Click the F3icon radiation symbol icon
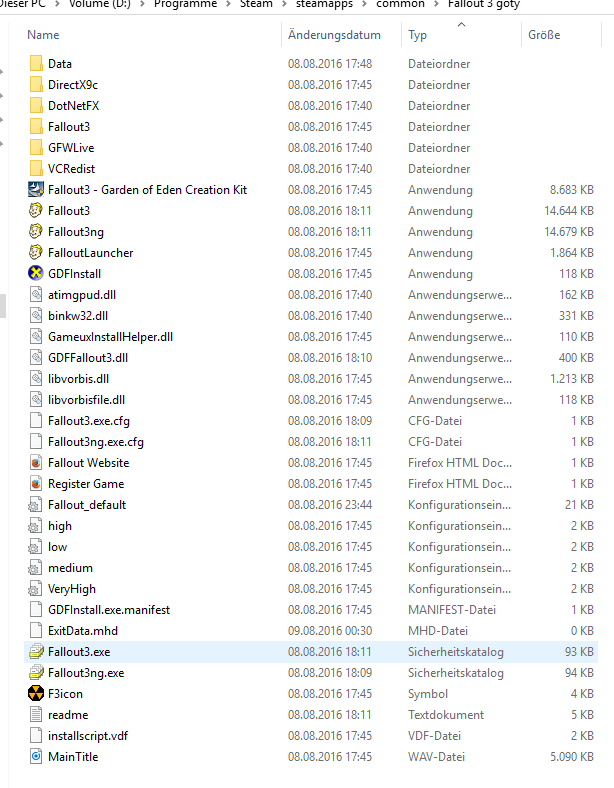Viewport: 614px width, 788px height. 36,694
